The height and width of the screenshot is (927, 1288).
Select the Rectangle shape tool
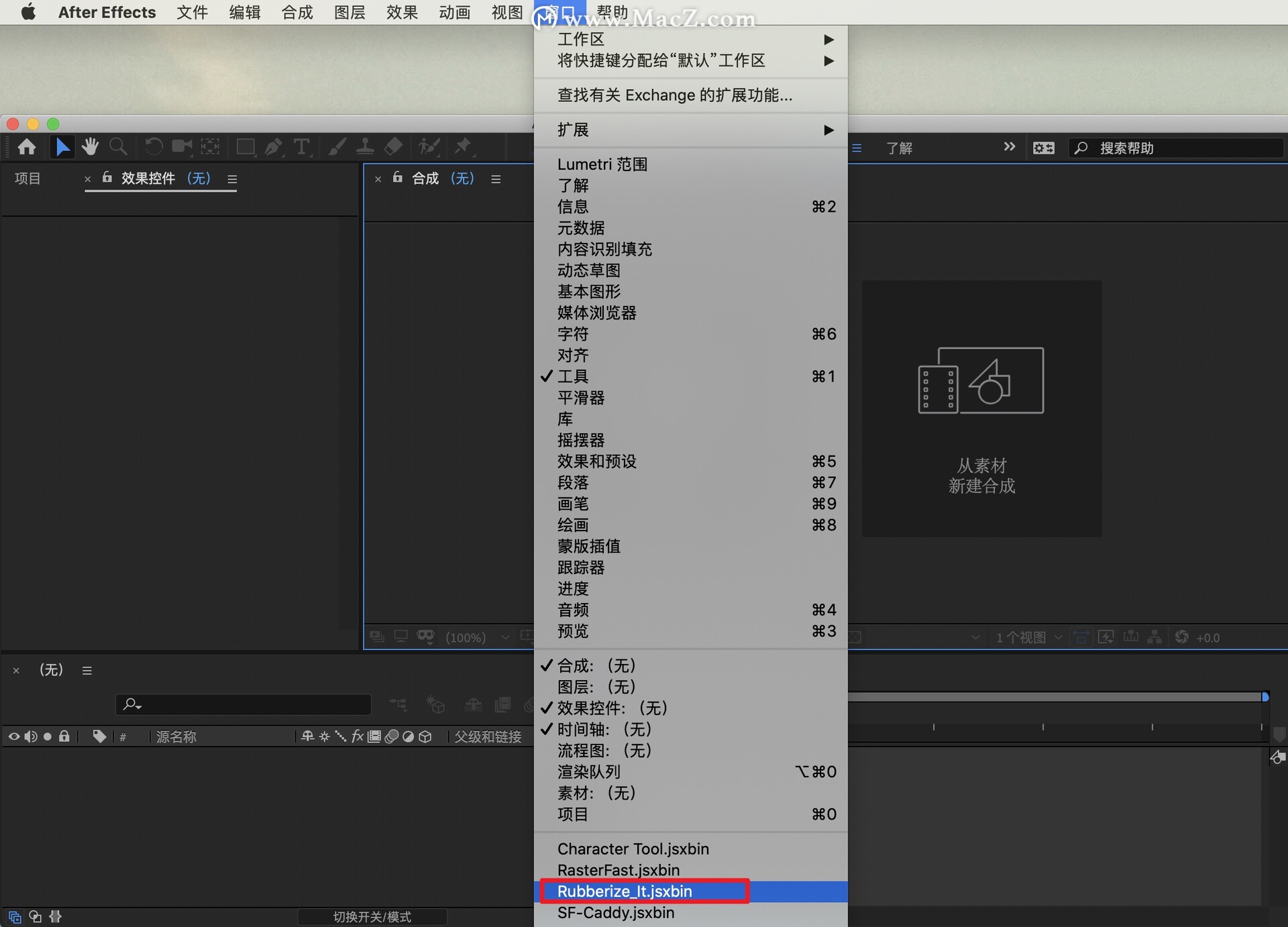tap(246, 147)
